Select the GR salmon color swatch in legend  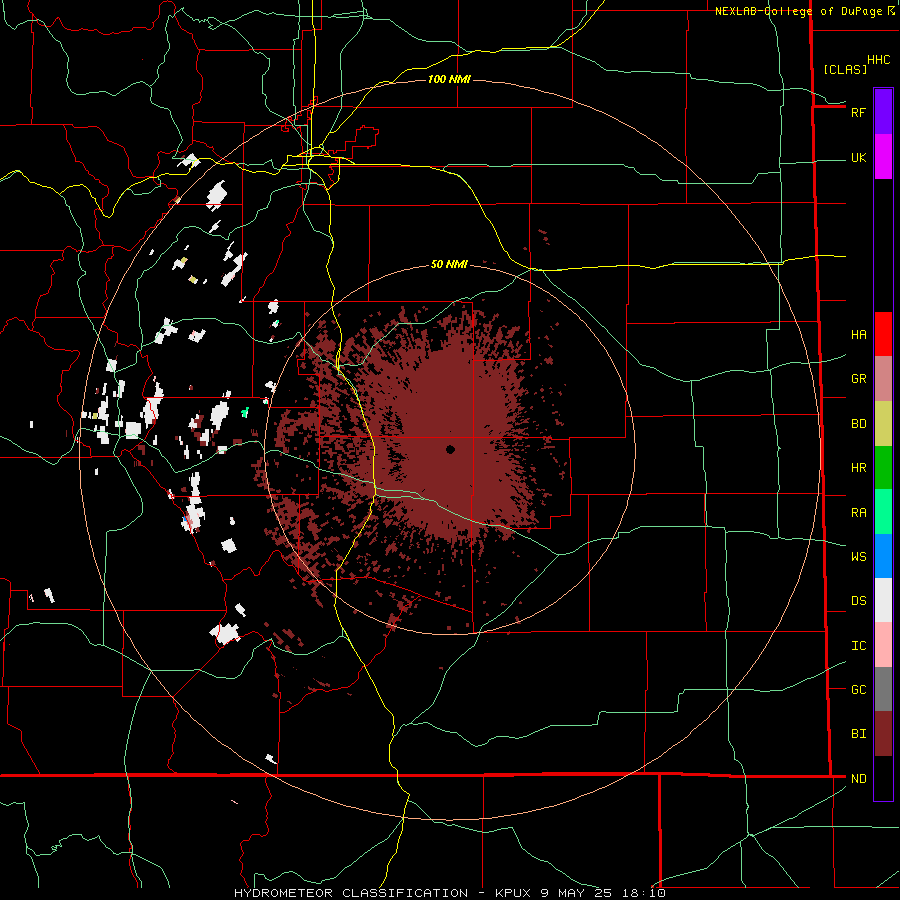pyautogui.click(x=883, y=378)
